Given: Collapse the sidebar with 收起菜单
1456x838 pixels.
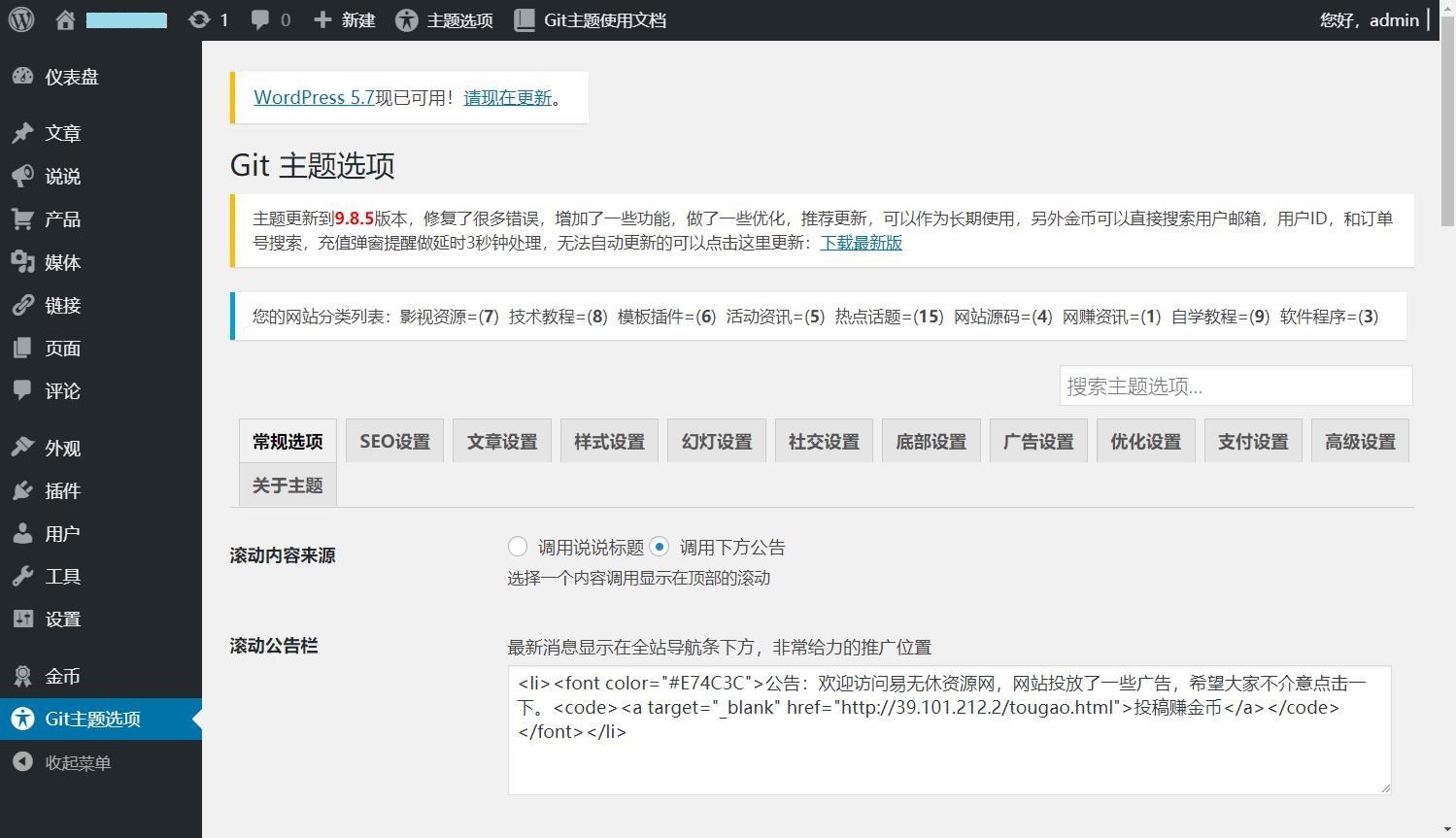Looking at the screenshot, I should [77, 762].
